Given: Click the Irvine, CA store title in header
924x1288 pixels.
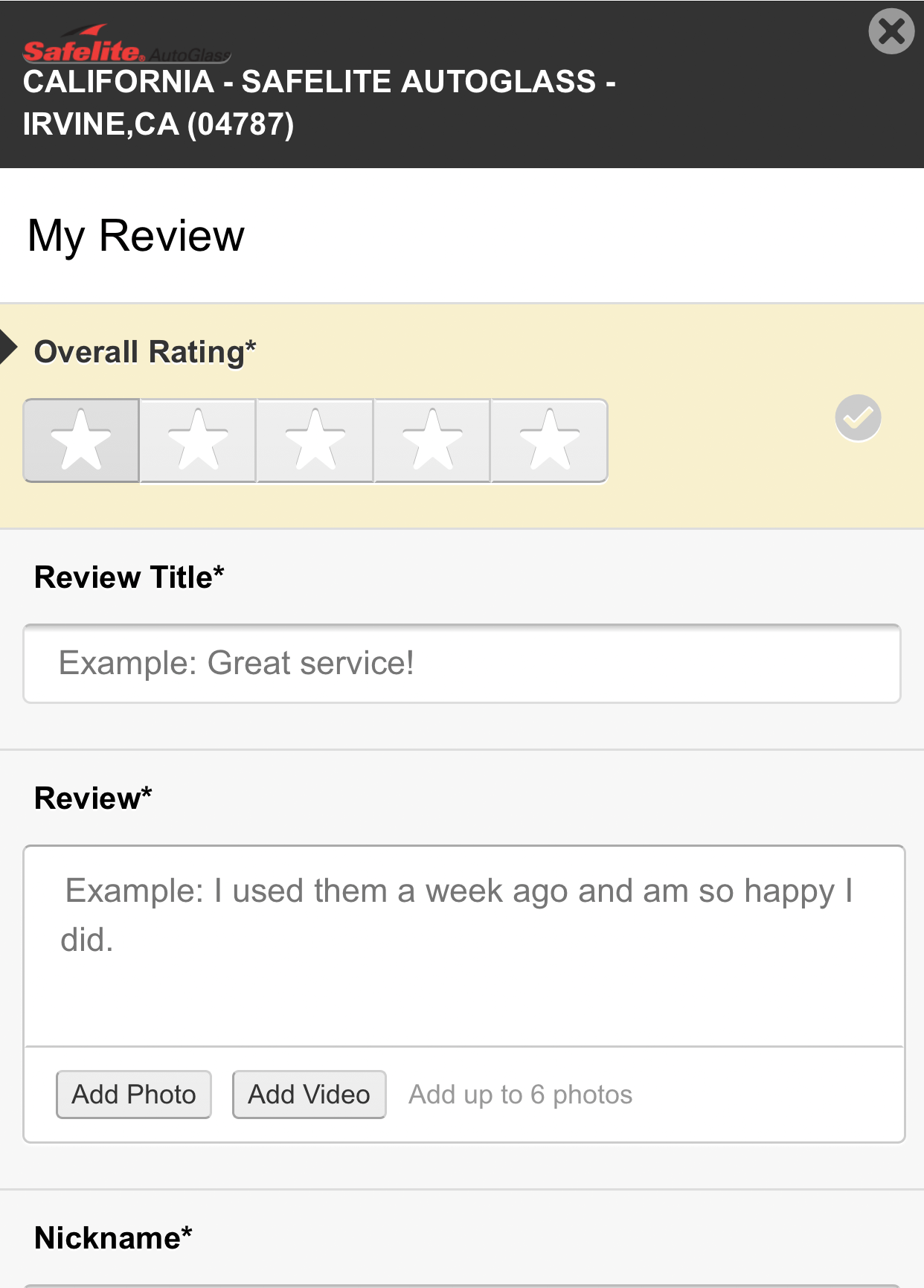Looking at the screenshot, I should click(319, 103).
